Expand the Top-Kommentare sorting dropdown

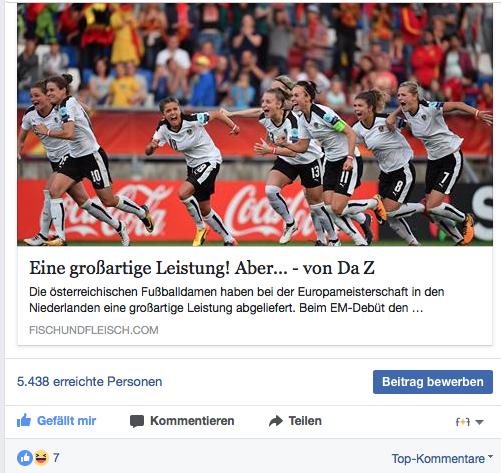490,456
